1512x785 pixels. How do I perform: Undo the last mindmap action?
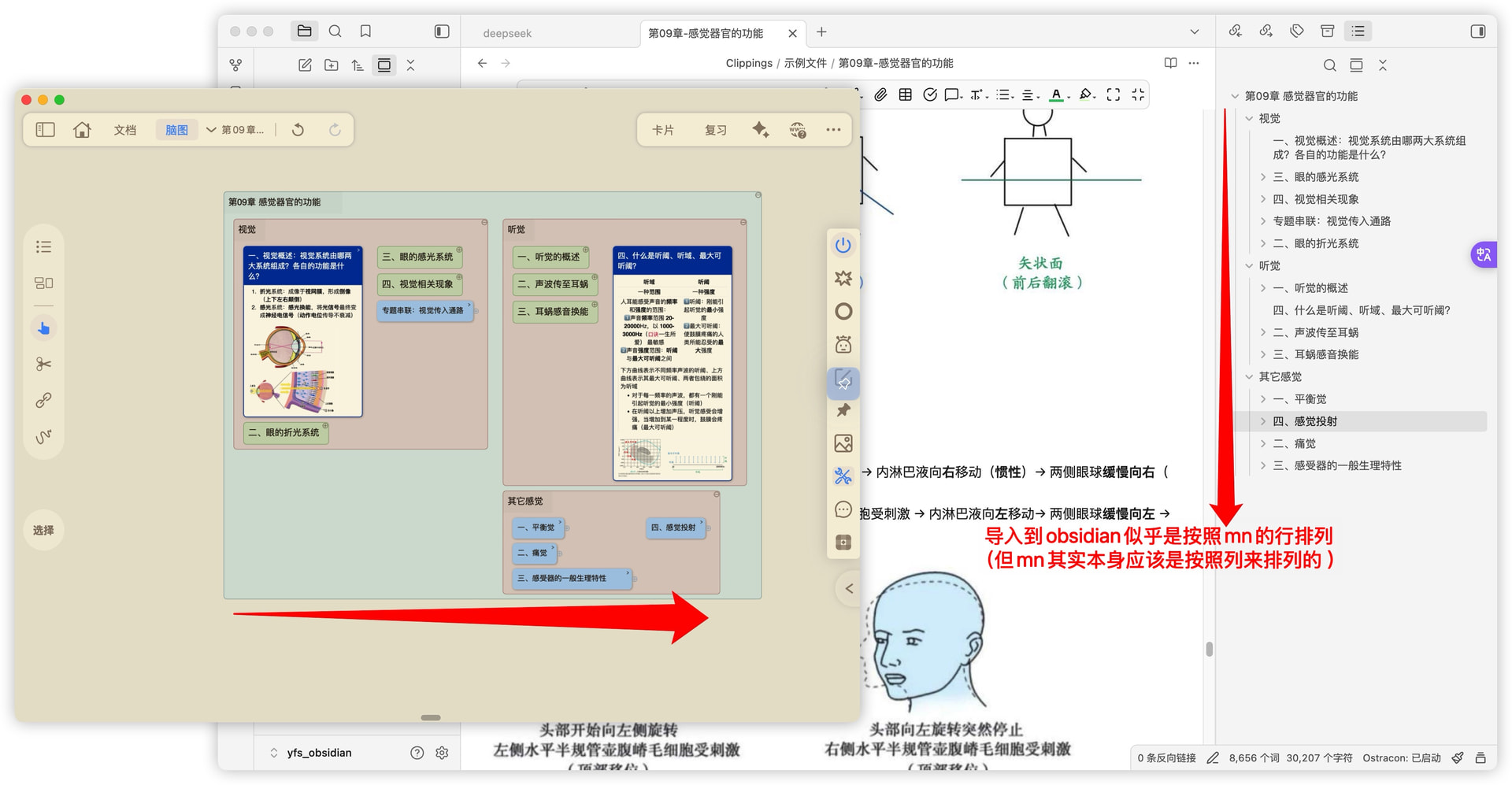pos(298,130)
